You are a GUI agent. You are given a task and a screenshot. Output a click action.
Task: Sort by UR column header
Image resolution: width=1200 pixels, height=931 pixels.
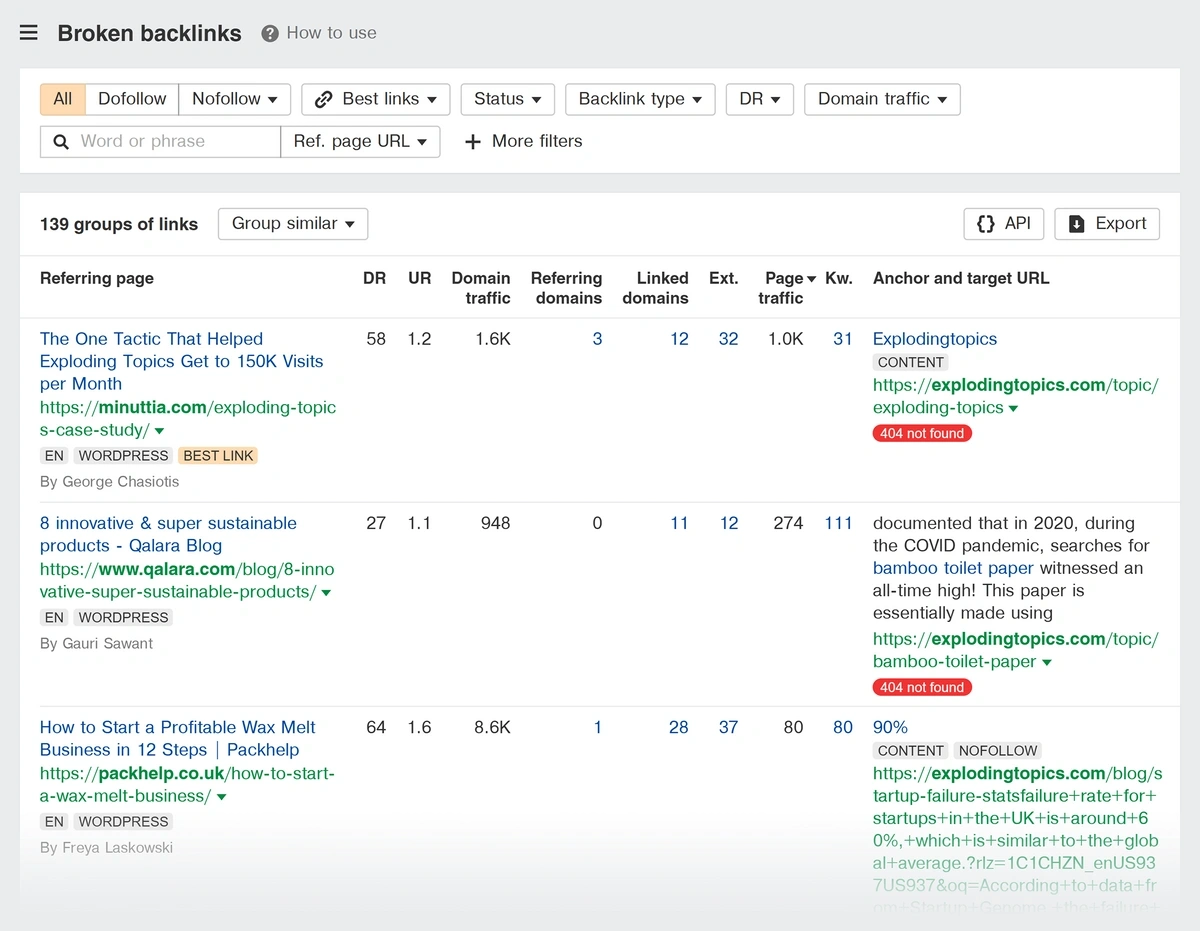tap(420, 278)
